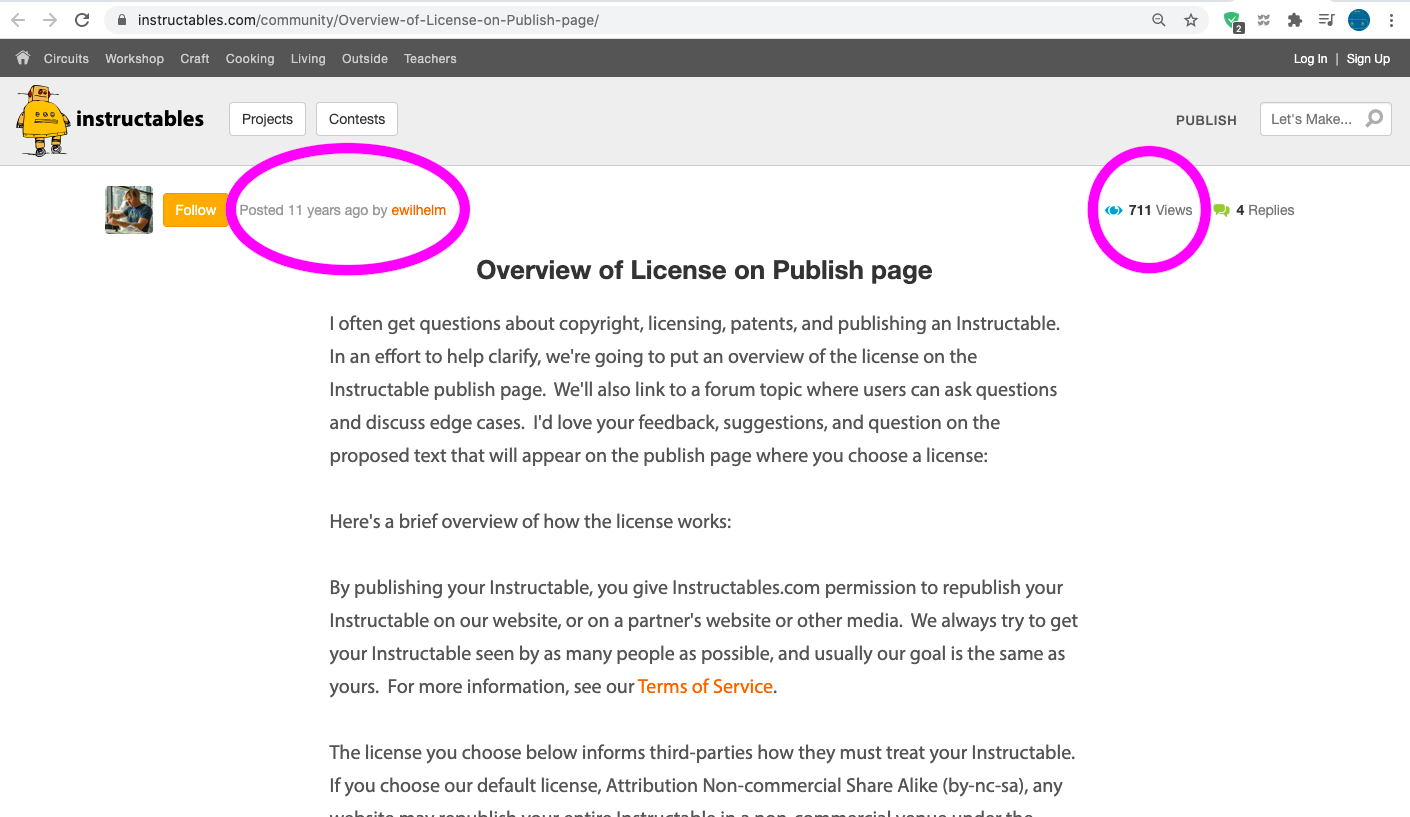Bookmark this page with star icon
This screenshot has height=817, width=1410.
tap(1191, 20)
